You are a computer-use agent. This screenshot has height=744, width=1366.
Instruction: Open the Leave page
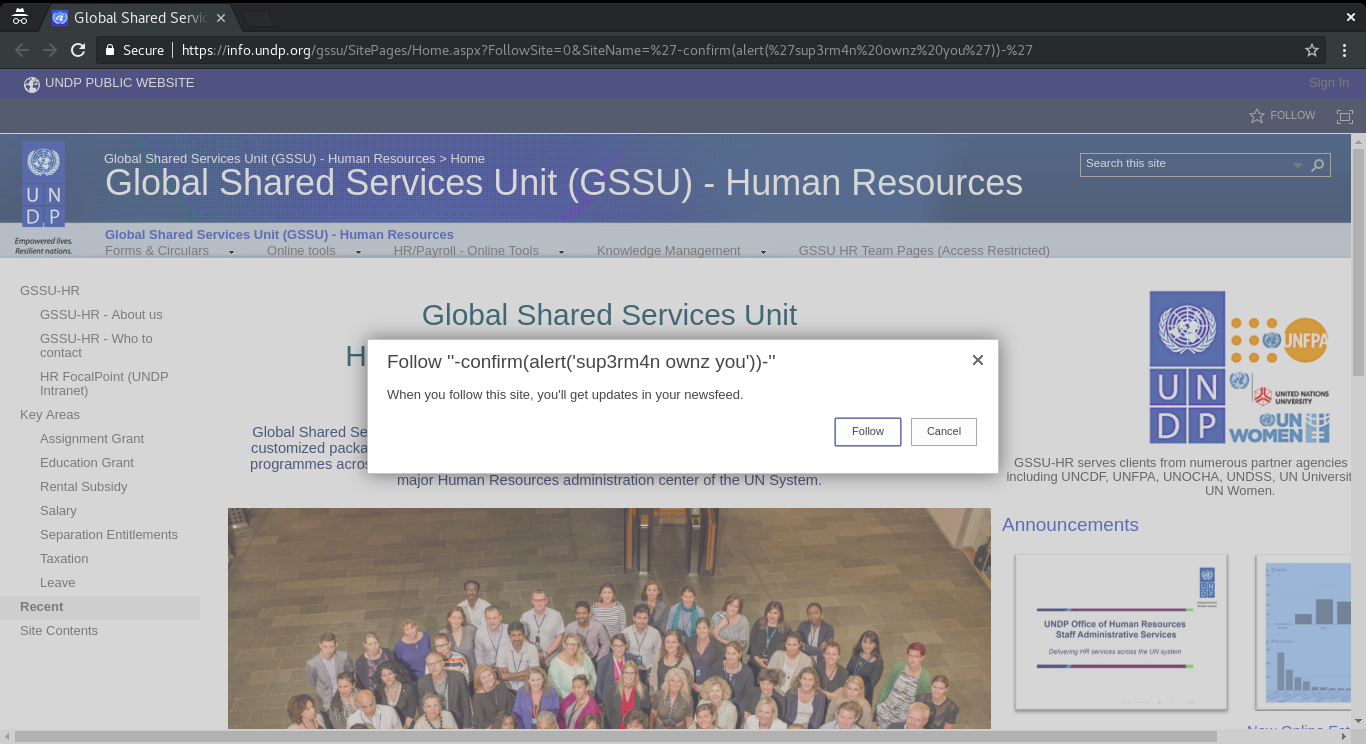tap(58, 583)
